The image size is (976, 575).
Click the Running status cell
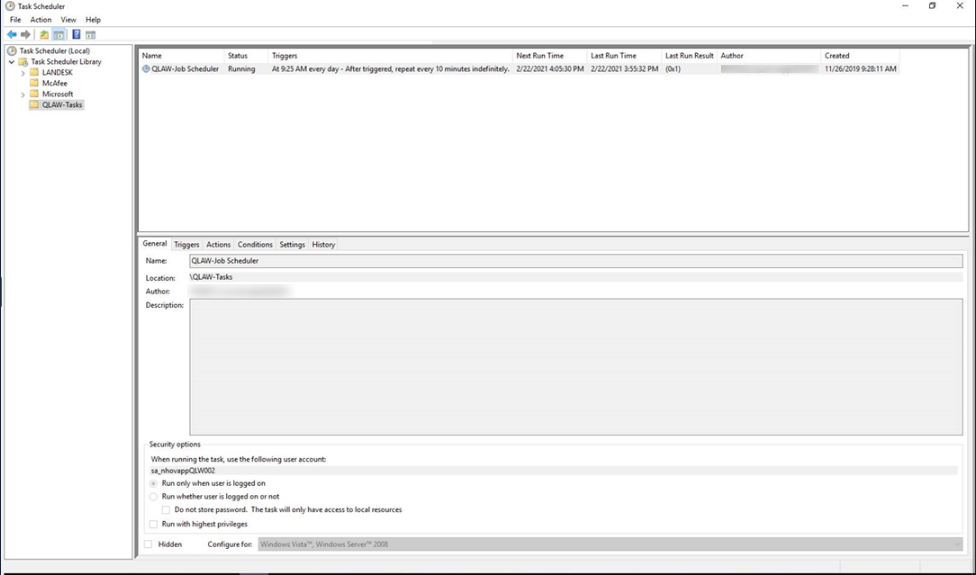coord(242,69)
